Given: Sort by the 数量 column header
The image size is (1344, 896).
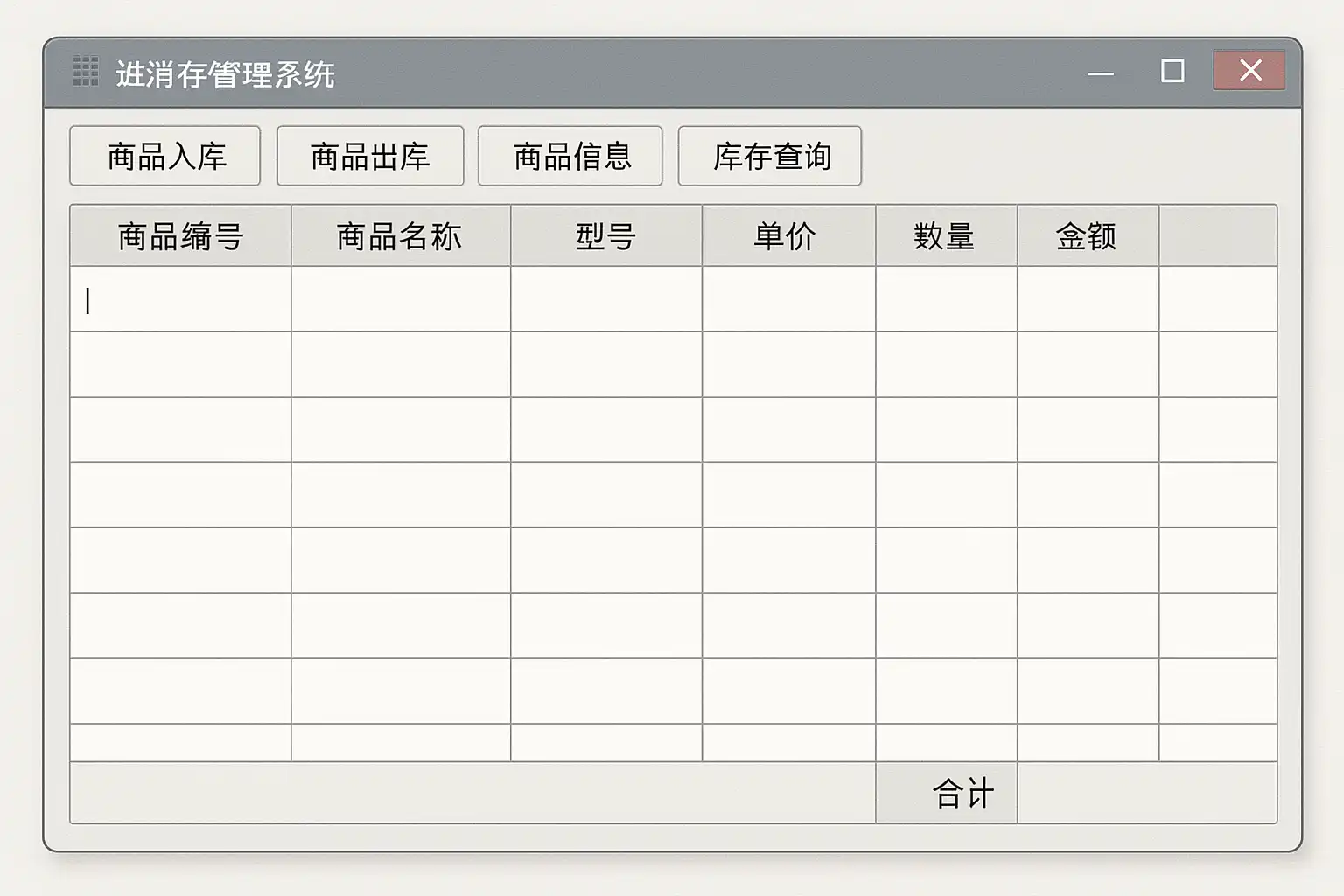Looking at the screenshot, I should pyautogui.click(x=946, y=236).
